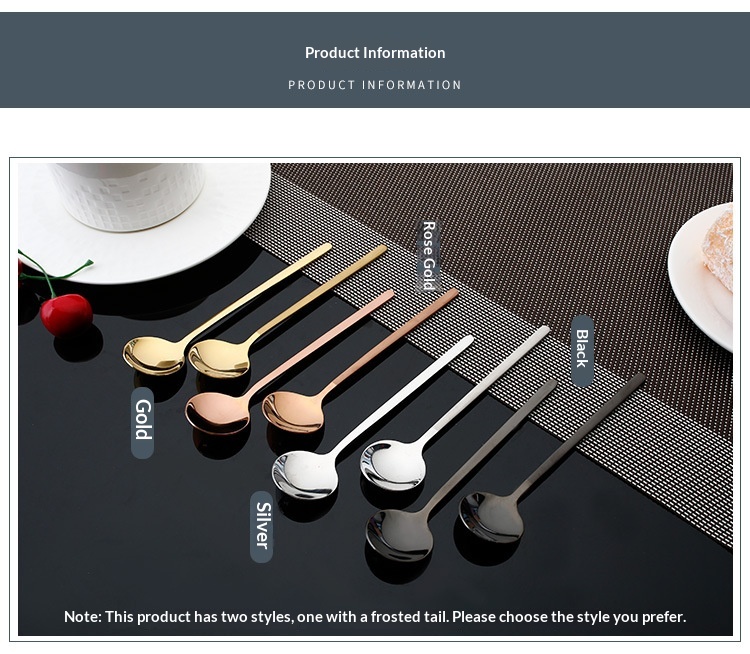Click the Rose Gold color label
Screen dimensions: 750x654
coord(430,255)
